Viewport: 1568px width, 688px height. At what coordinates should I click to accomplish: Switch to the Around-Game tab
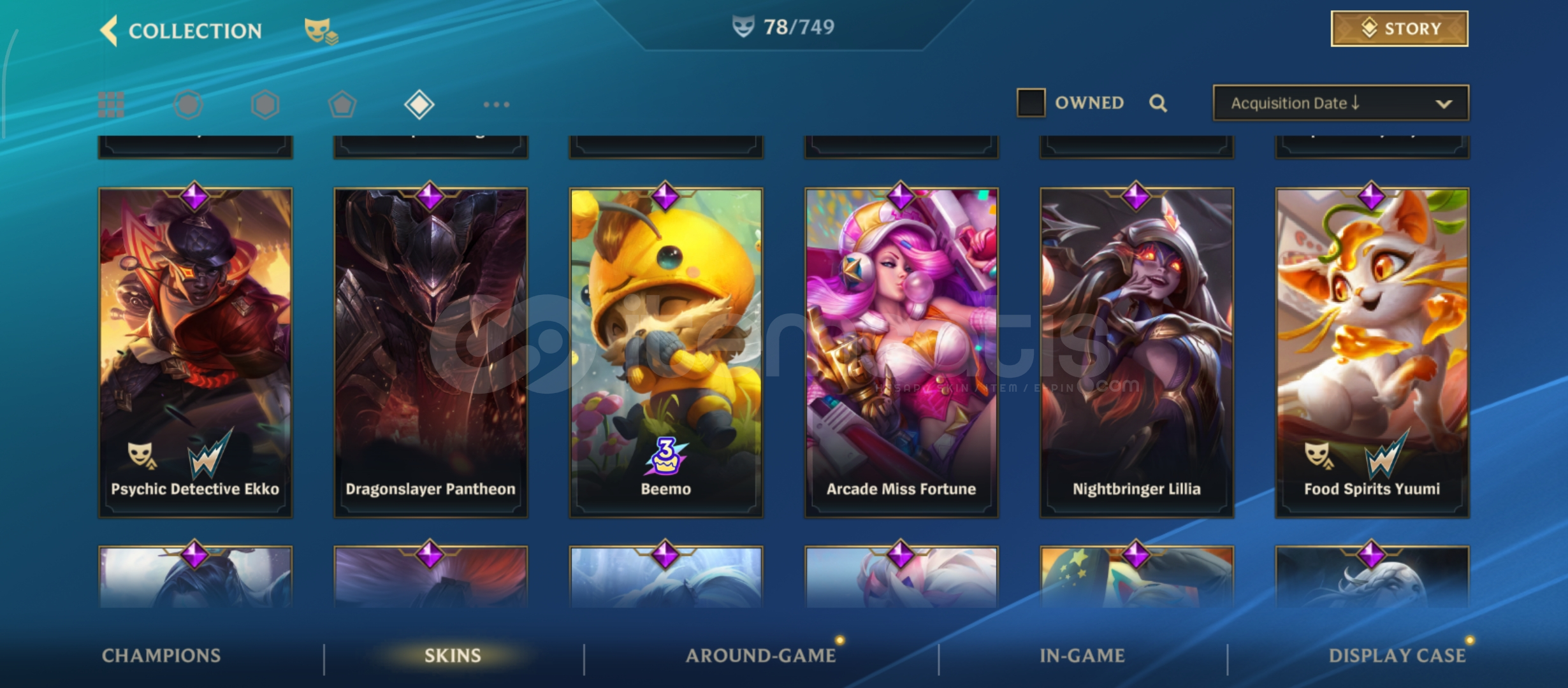pyautogui.click(x=760, y=656)
